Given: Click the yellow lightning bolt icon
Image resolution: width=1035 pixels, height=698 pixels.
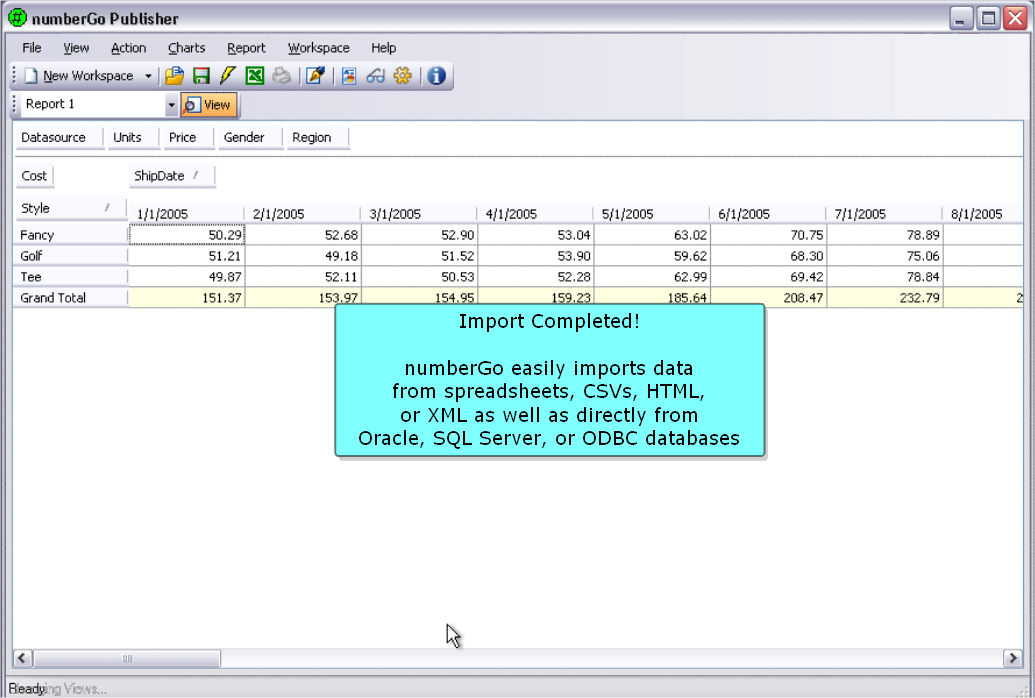Looking at the screenshot, I should [228, 76].
